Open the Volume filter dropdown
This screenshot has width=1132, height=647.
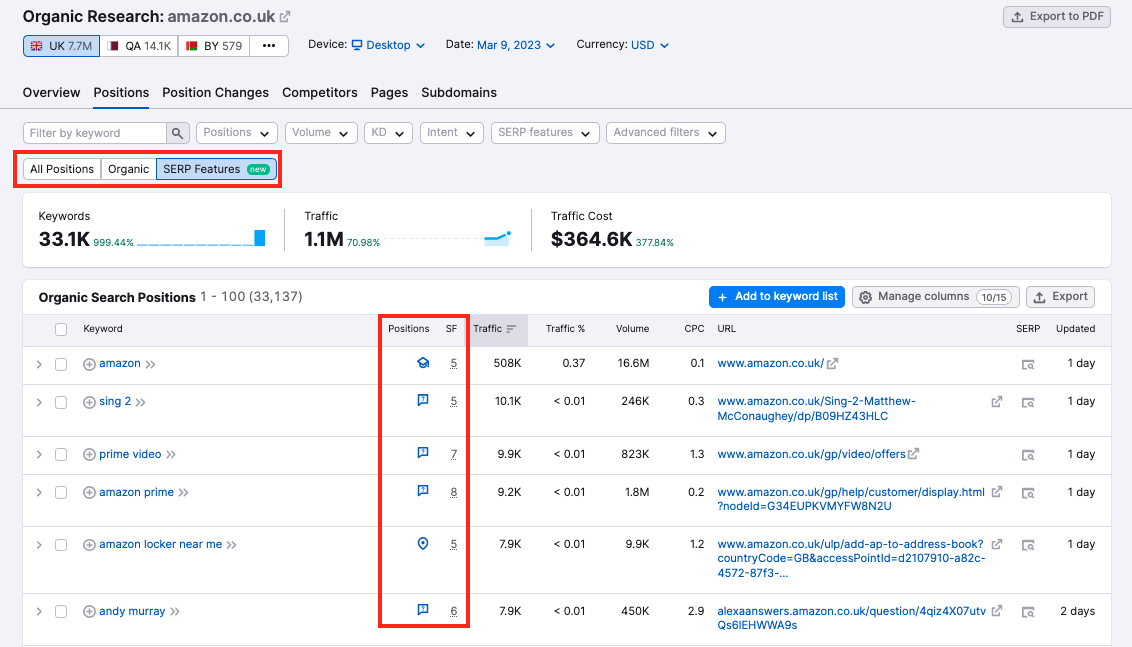tap(321, 133)
